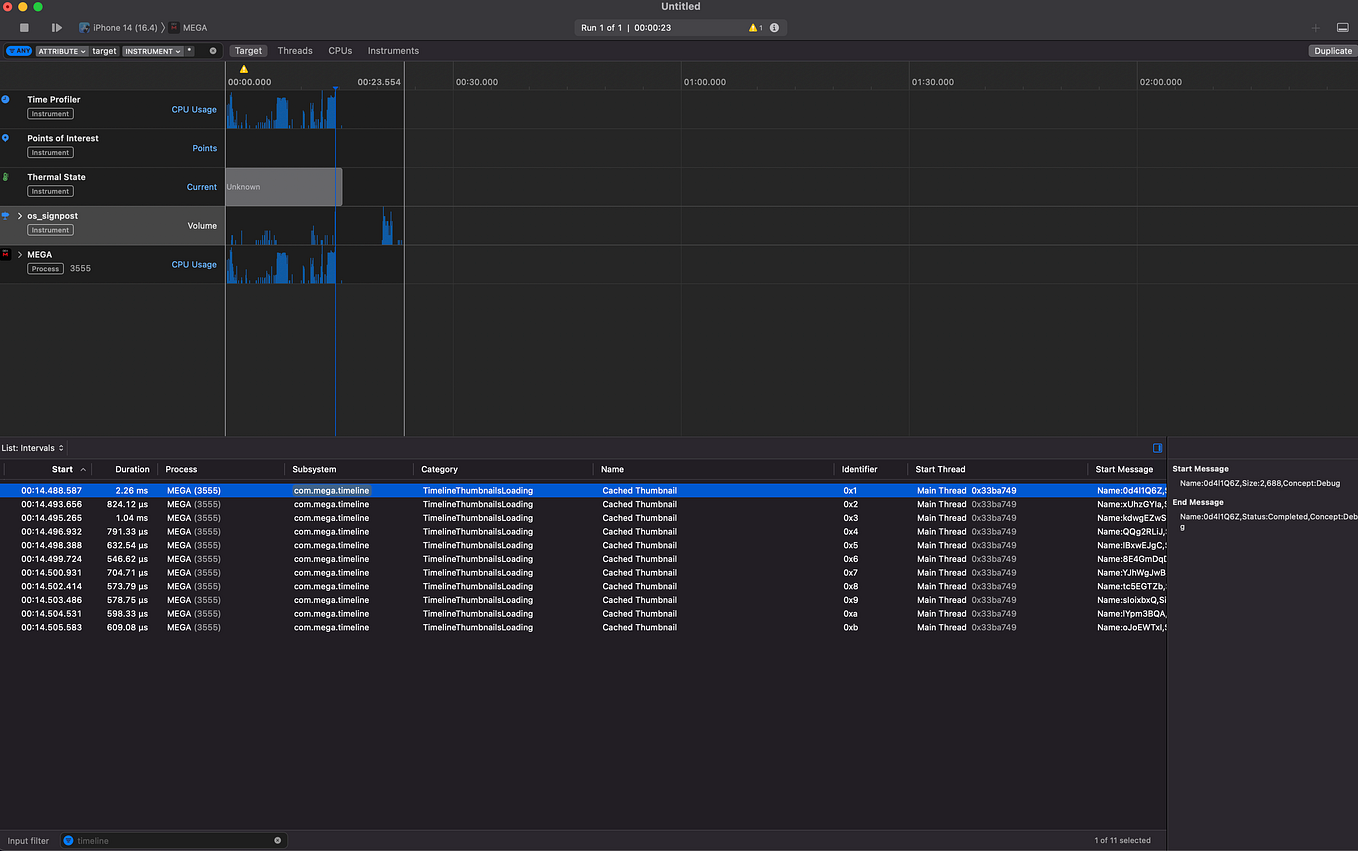1358x851 pixels.
Task: Click the Duplicate button
Action: pos(1332,50)
